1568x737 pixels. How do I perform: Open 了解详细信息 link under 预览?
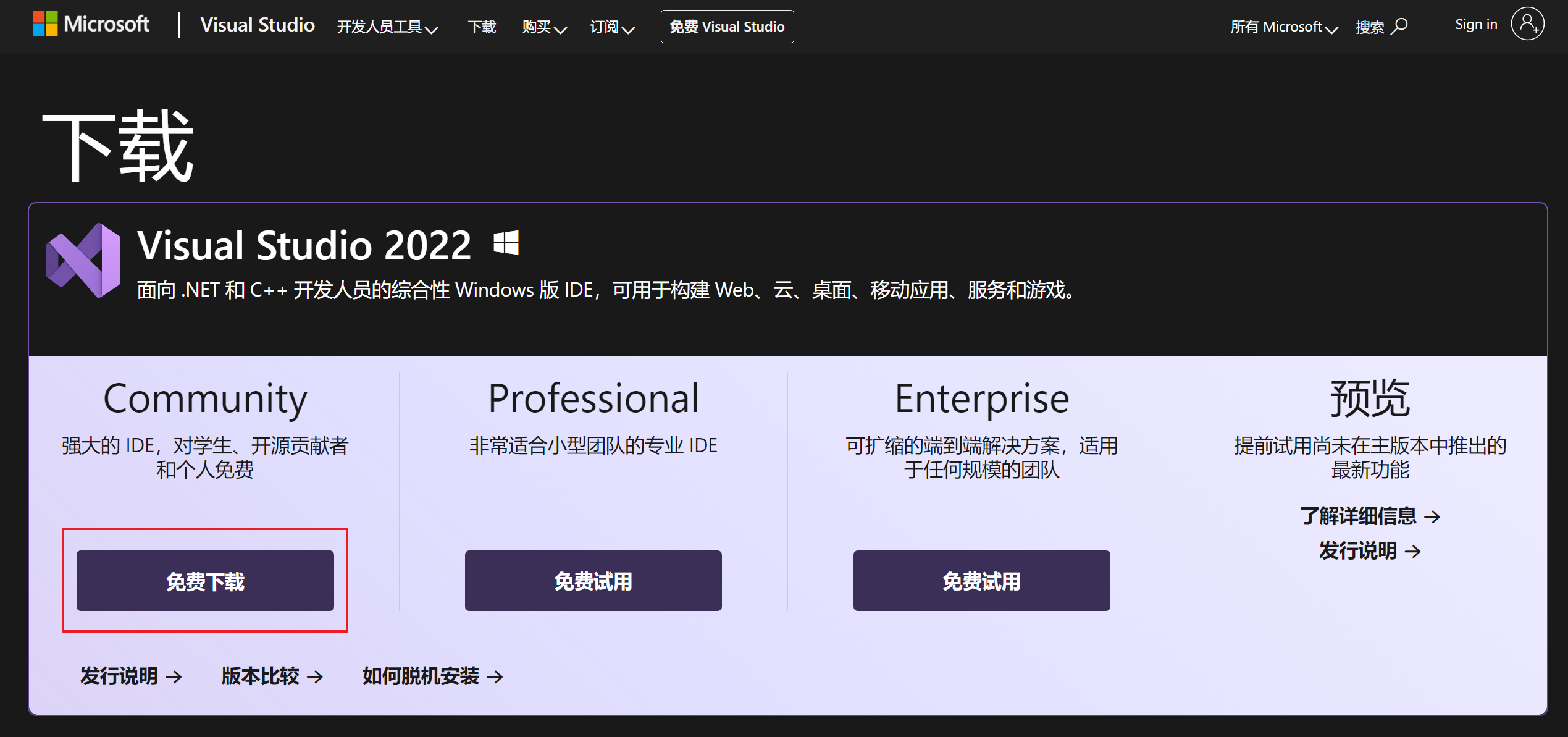[x=1370, y=516]
